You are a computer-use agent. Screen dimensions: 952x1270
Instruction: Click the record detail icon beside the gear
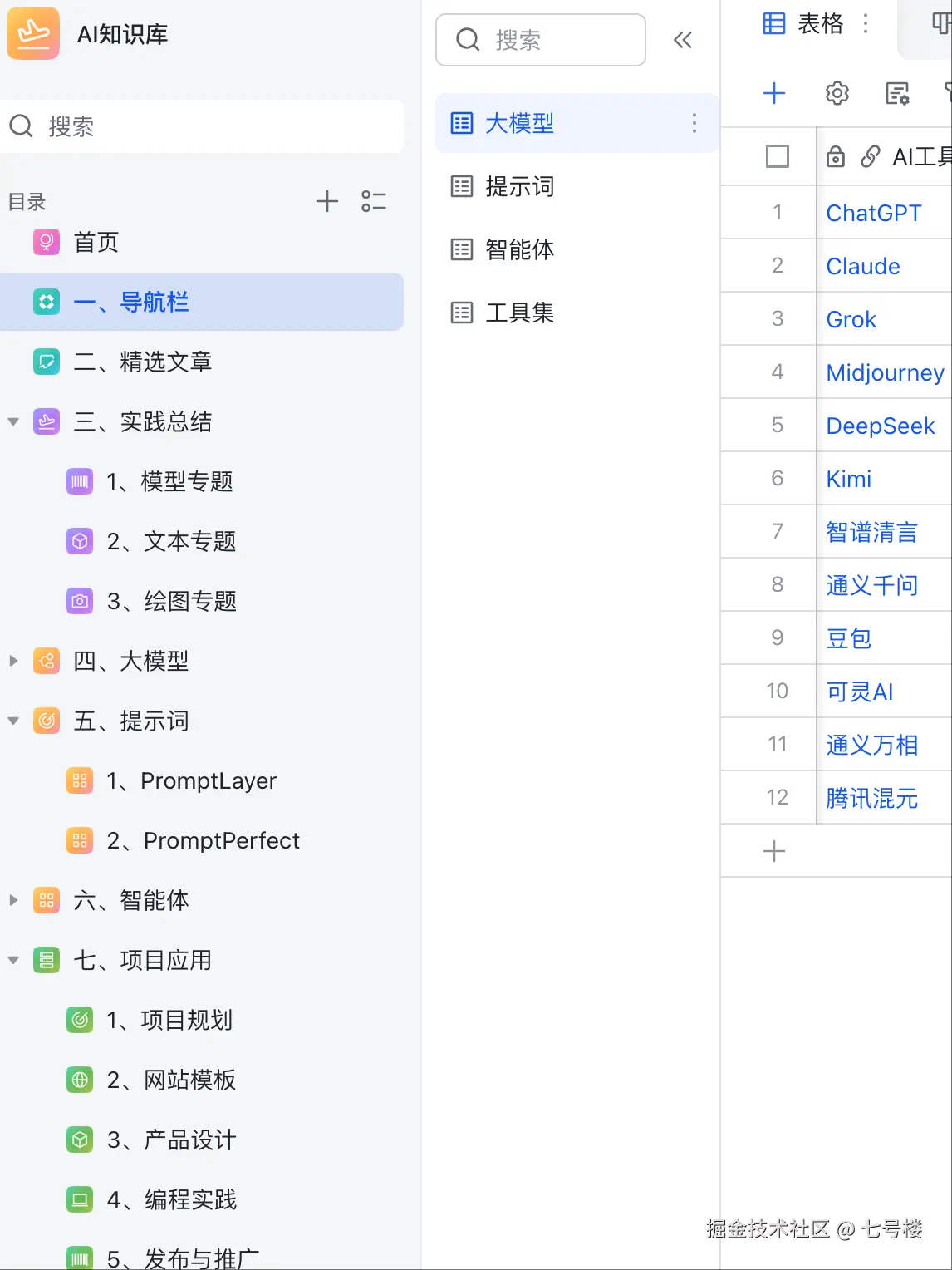pos(896,94)
